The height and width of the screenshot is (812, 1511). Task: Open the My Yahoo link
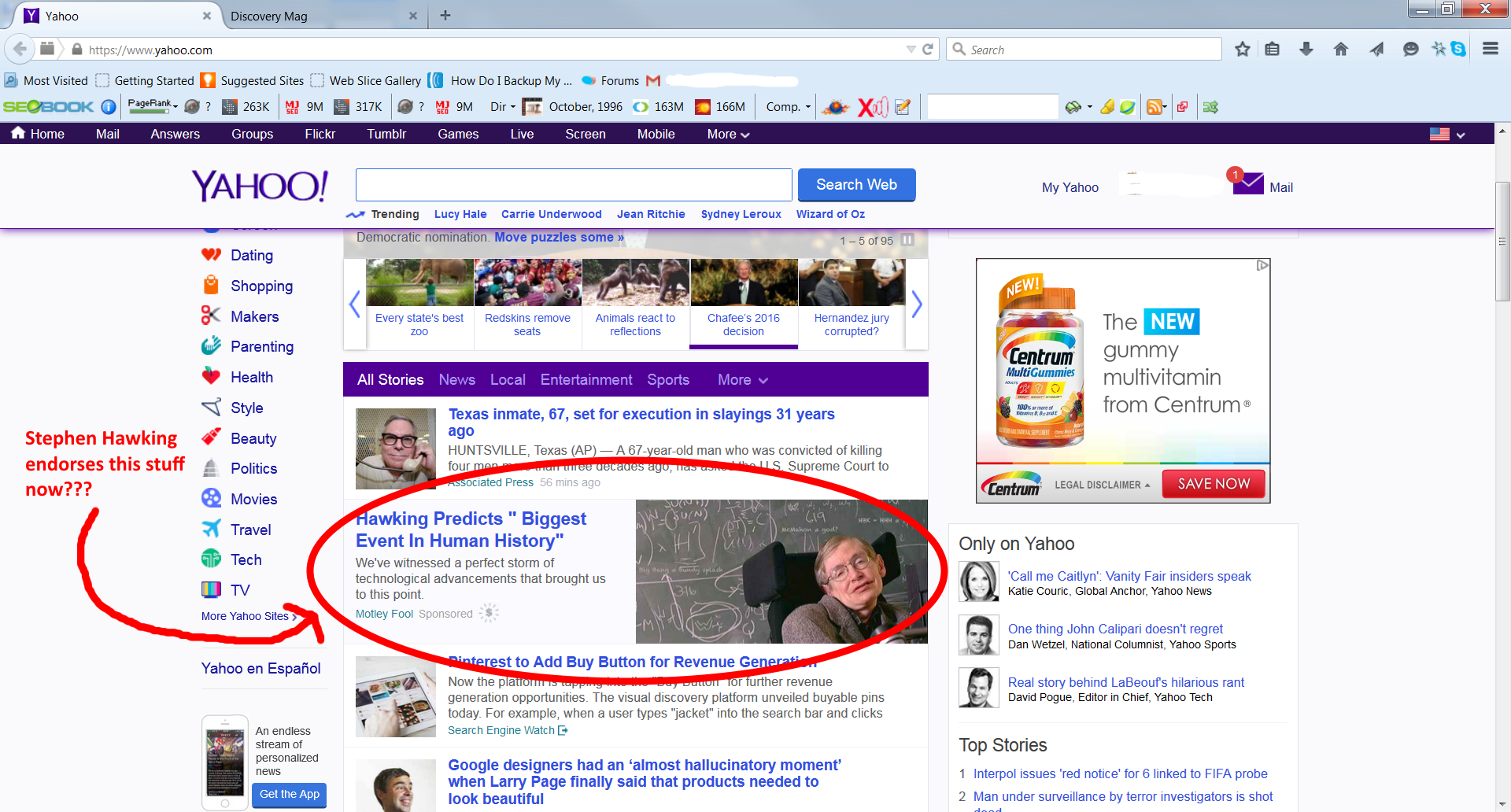click(x=1070, y=187)
